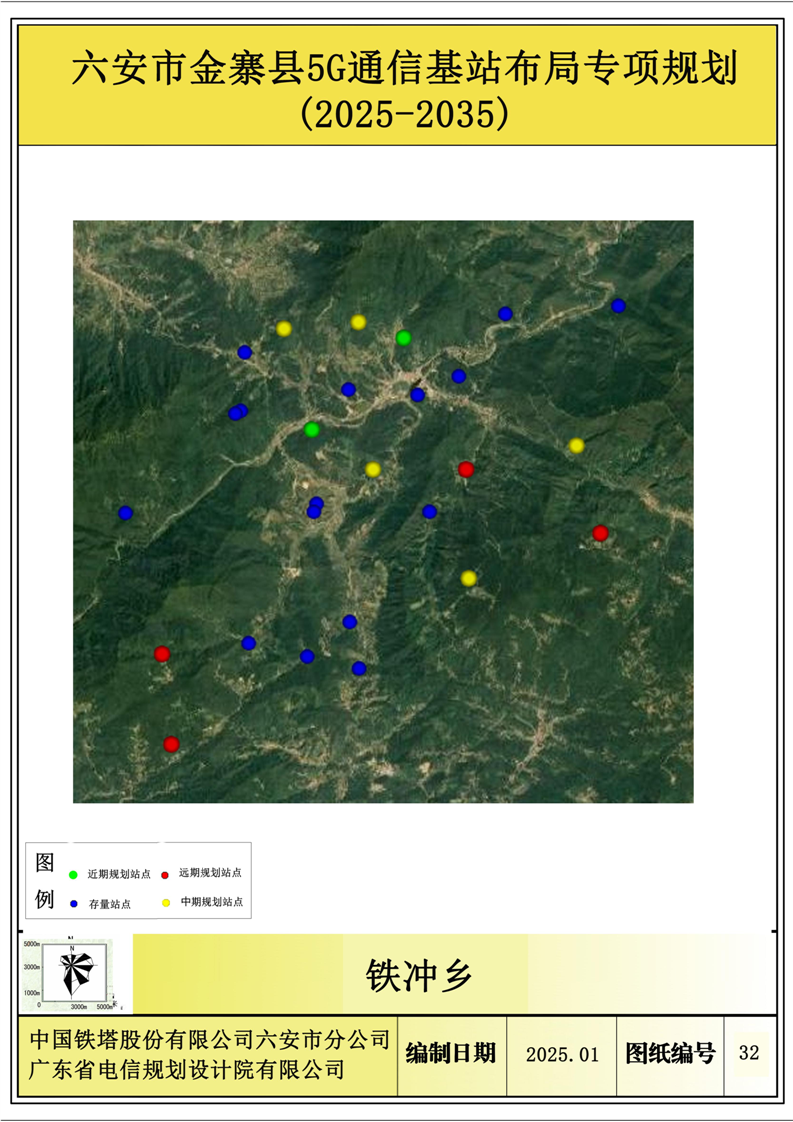793x1122 pixels.
Task: Click the text 中国铁塔股份有限公司六安市分公司
Action: [x=210, y=1039]
